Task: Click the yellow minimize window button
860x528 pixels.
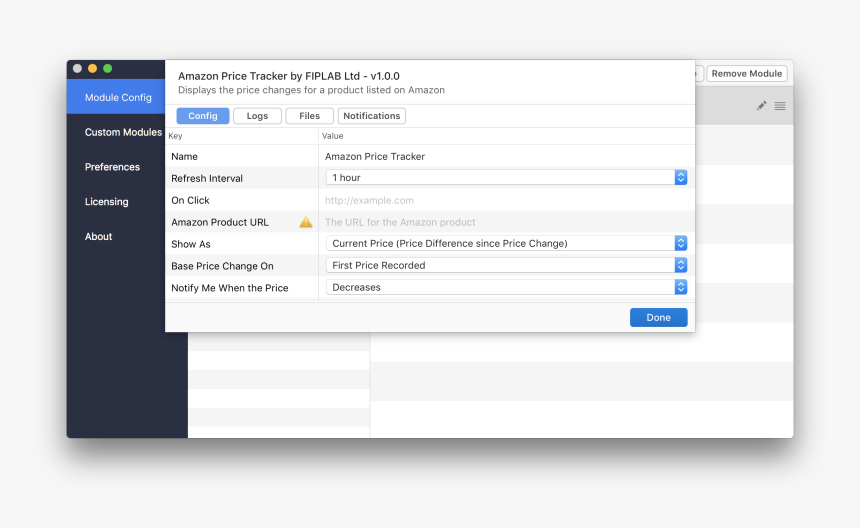Action: 93,69
